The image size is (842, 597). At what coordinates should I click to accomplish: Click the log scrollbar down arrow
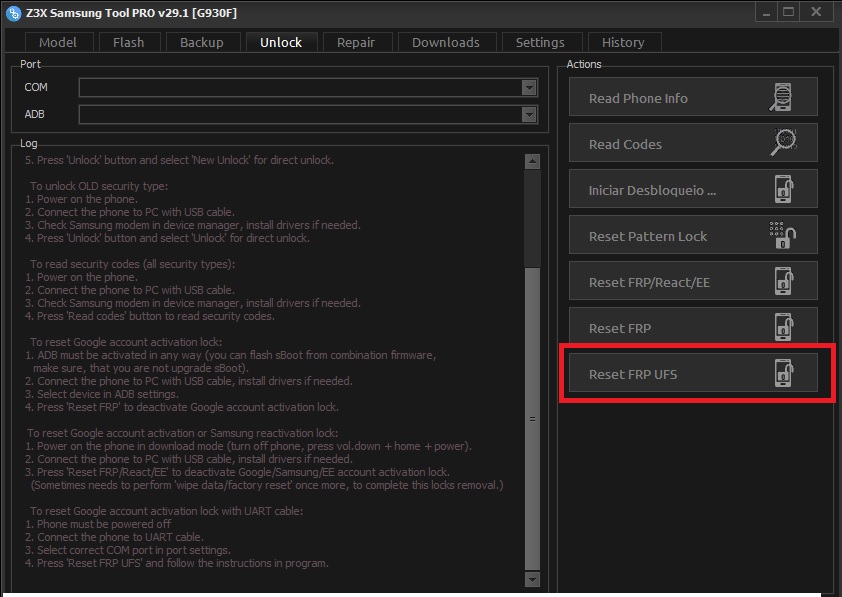[532, 579]
